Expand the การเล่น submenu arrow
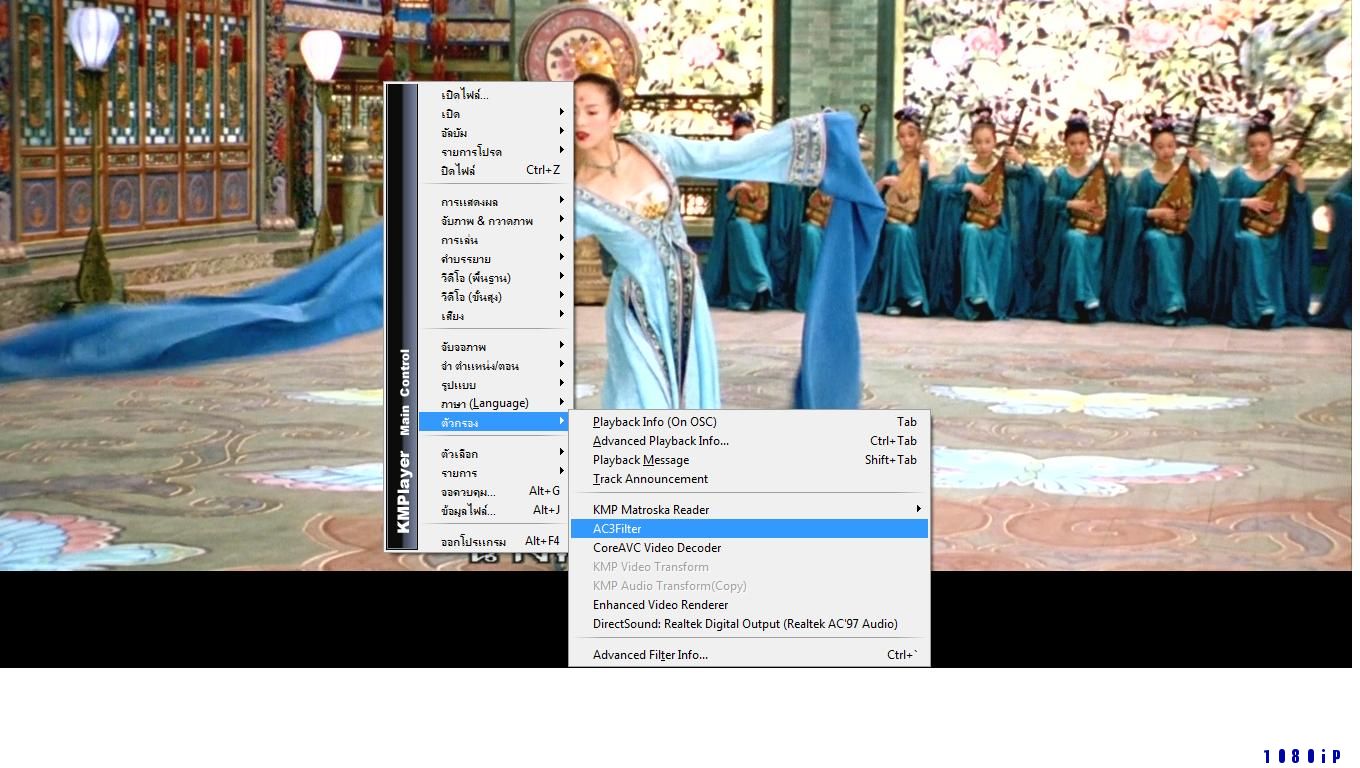The width and height of the screenshot is (1360, 768). click(562, 239)
